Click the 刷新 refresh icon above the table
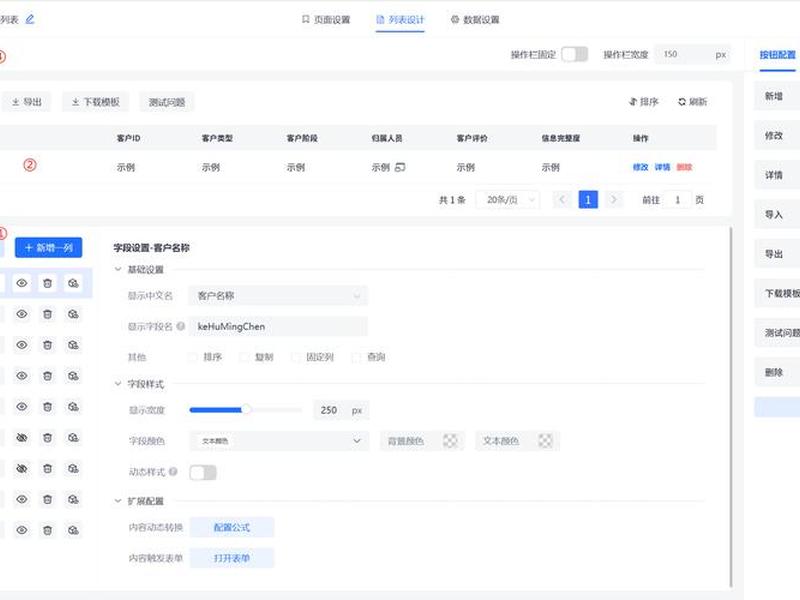Image resolution: width=800 pixels, height=600 pixels. [682, 102]
